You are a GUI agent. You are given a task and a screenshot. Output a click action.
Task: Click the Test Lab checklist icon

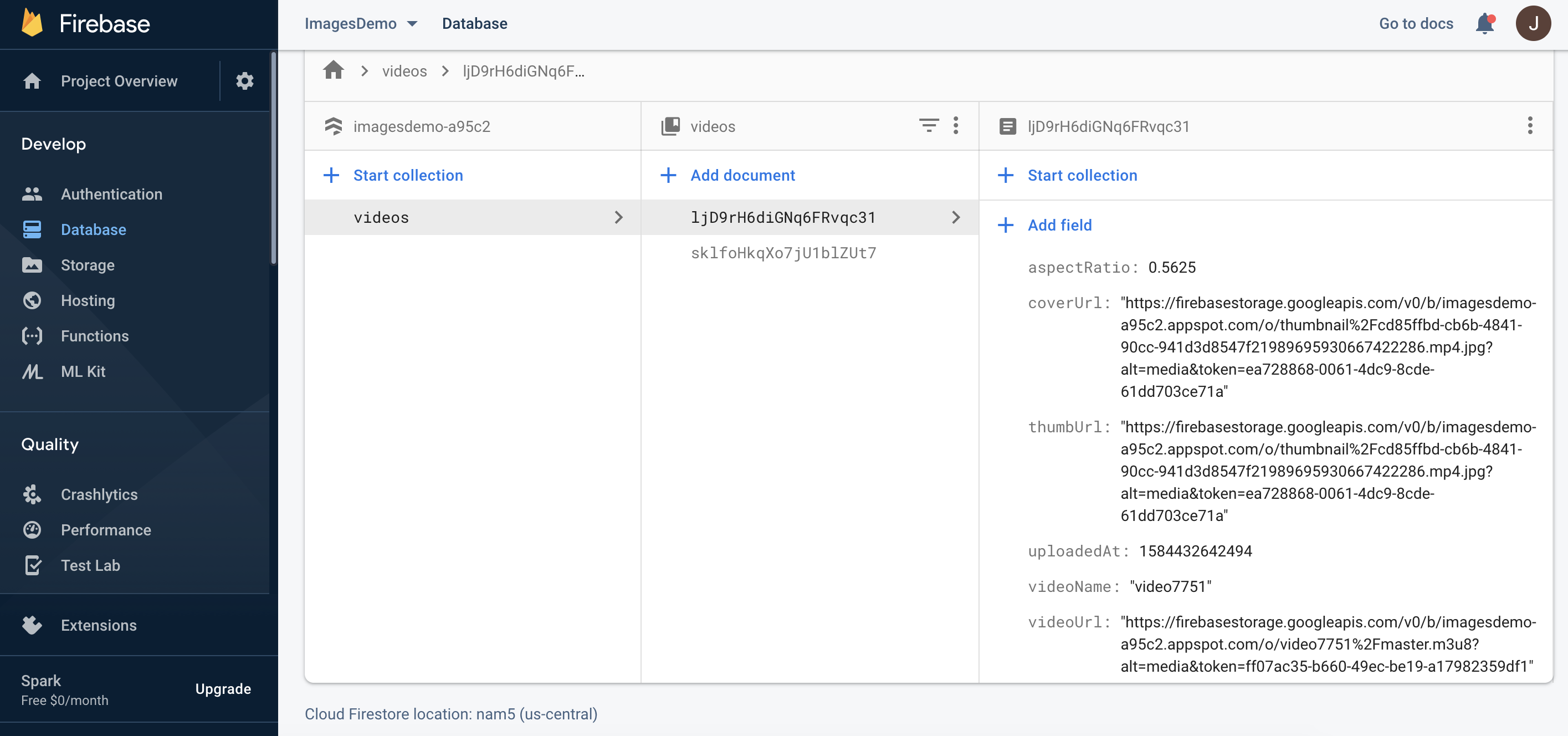(x=33, y=565)
